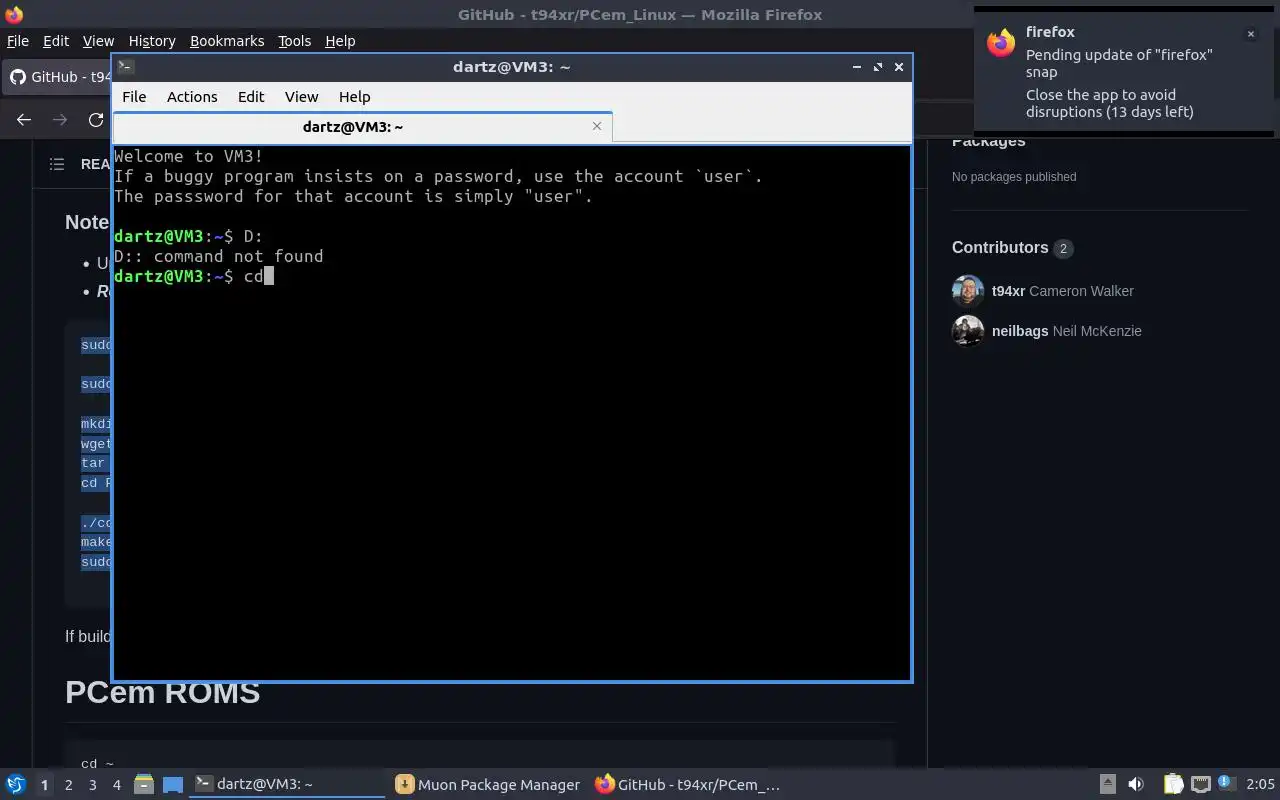Switch to workspace 3

[92, 785]
